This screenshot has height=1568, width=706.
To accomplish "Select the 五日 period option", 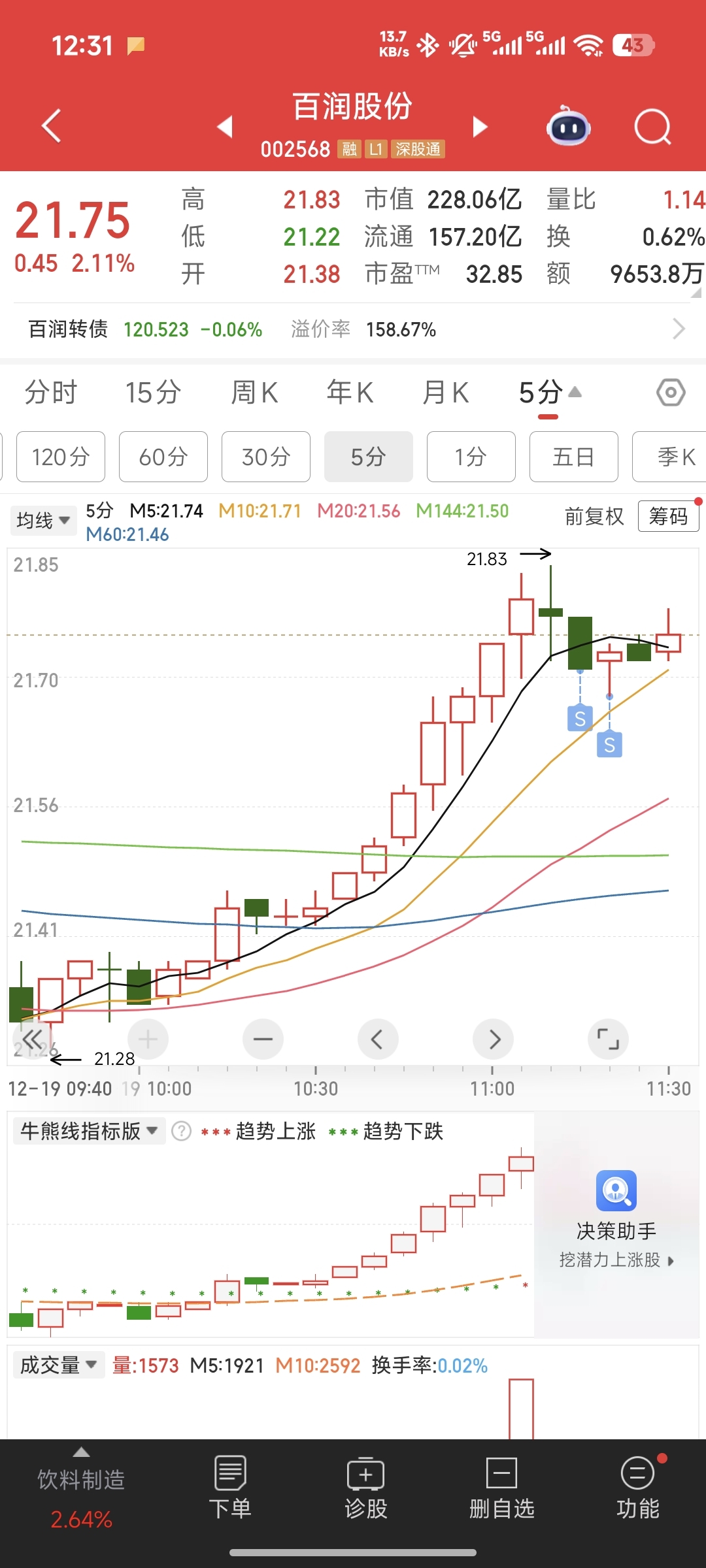I will 574,457.
